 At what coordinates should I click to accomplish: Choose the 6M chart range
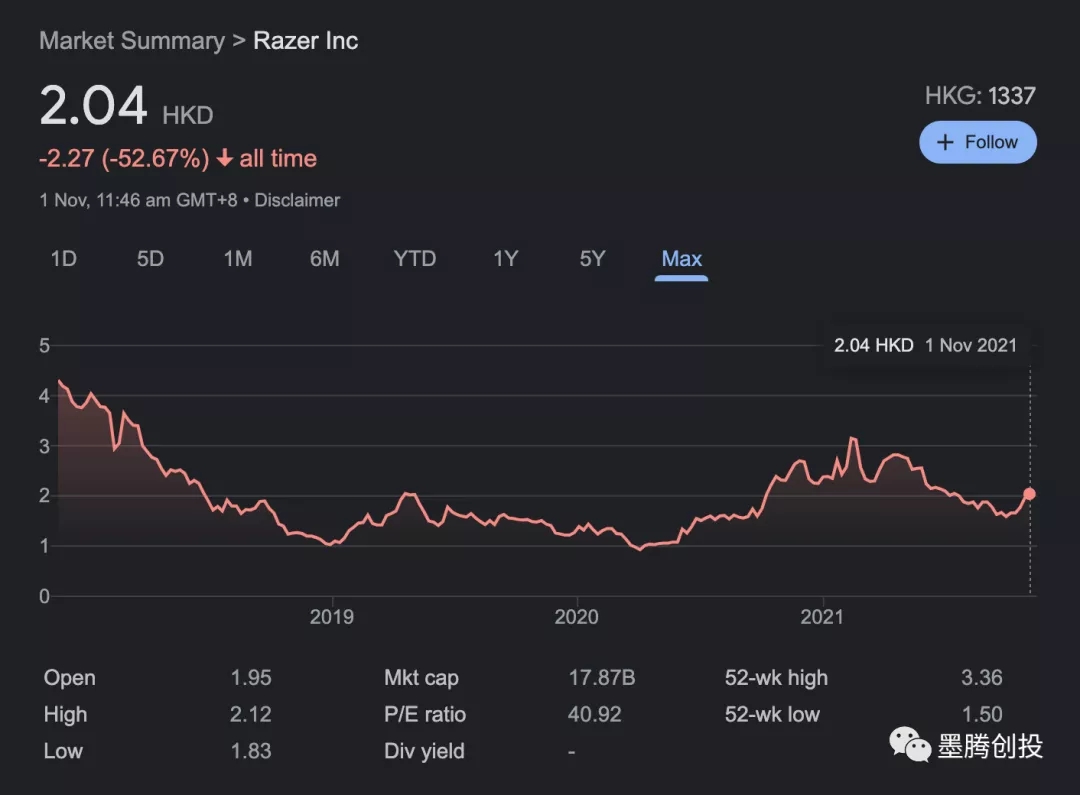(x=324, y=259)
